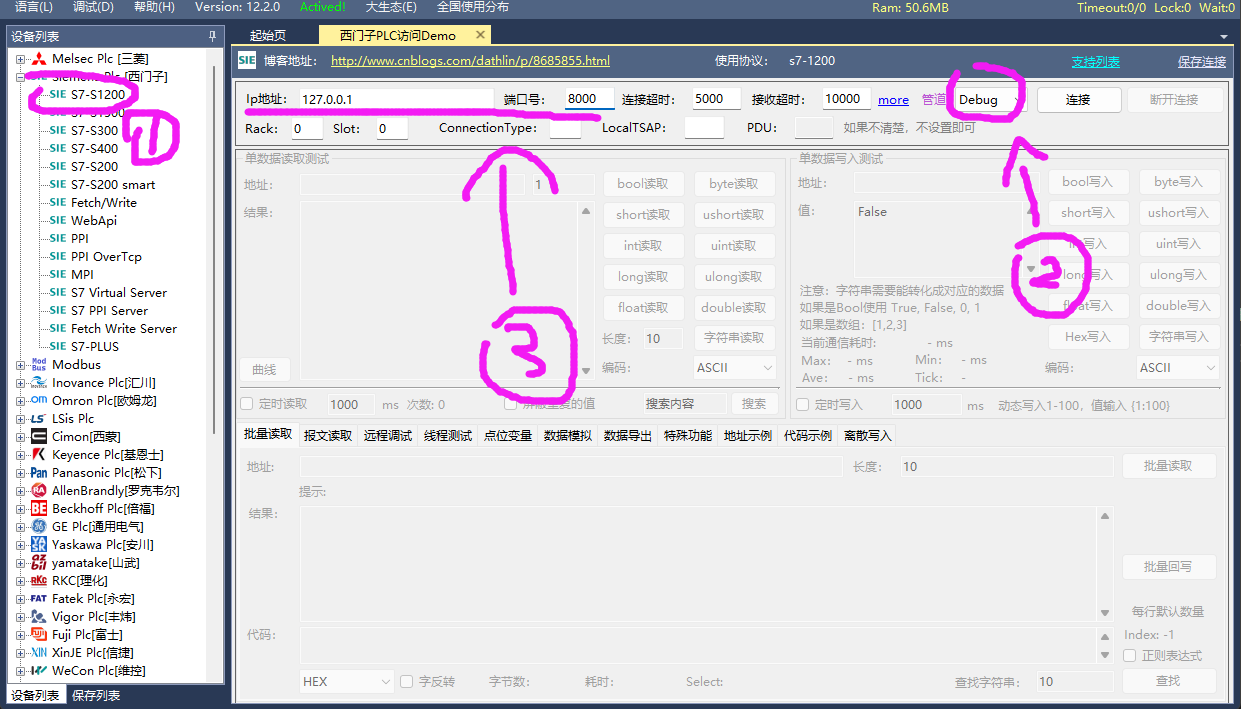Expand the Keyence Plc tree node
Viewport: 1241px width, 709px height.
(x=21, y=454)
